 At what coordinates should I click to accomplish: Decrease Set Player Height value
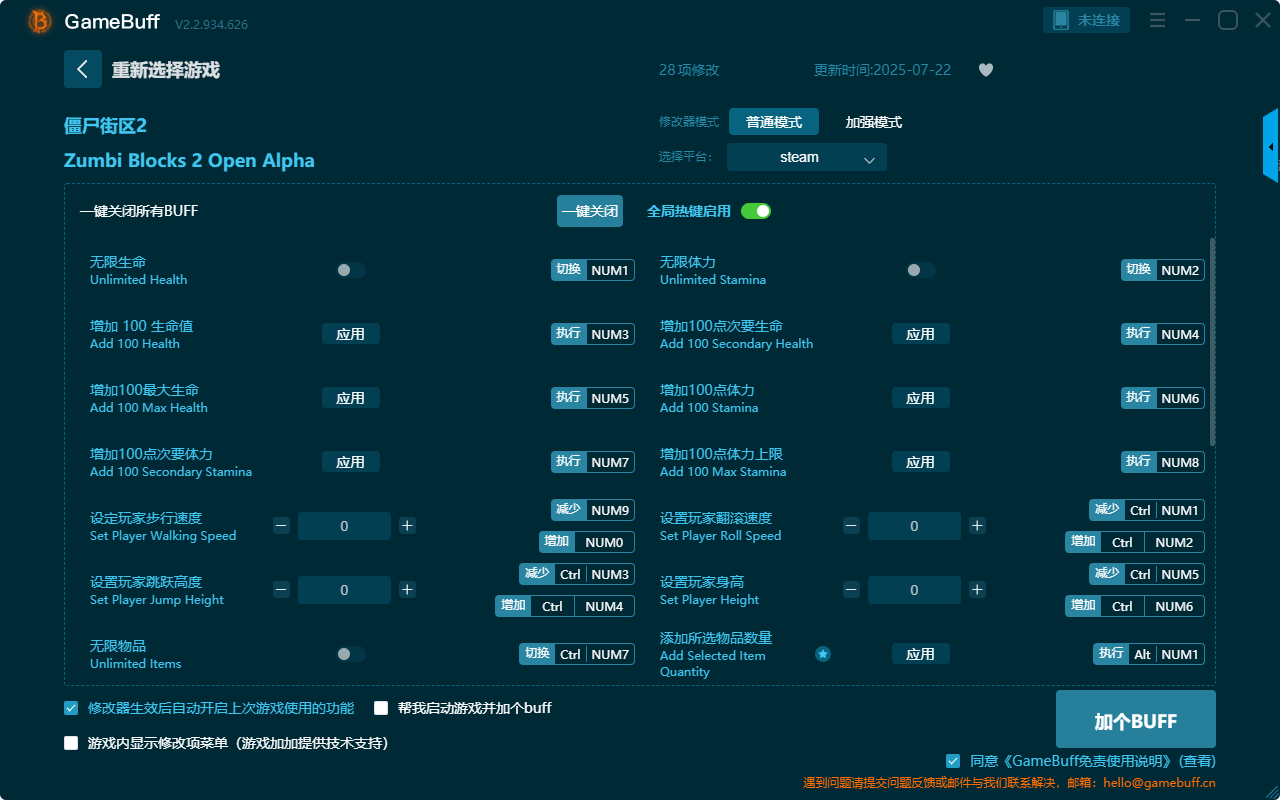click(x=852, y=590)
